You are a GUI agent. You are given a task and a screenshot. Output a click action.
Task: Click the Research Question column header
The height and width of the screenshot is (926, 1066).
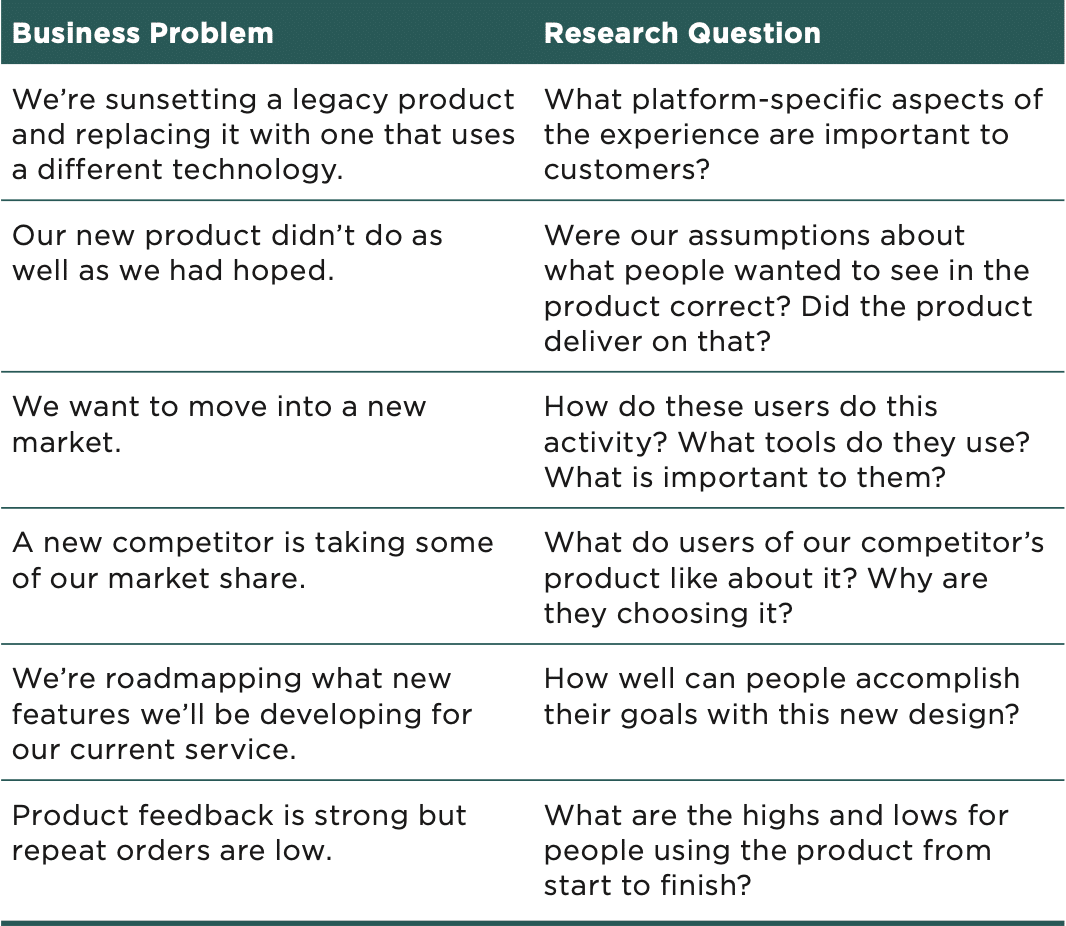[x=682, y=33]
